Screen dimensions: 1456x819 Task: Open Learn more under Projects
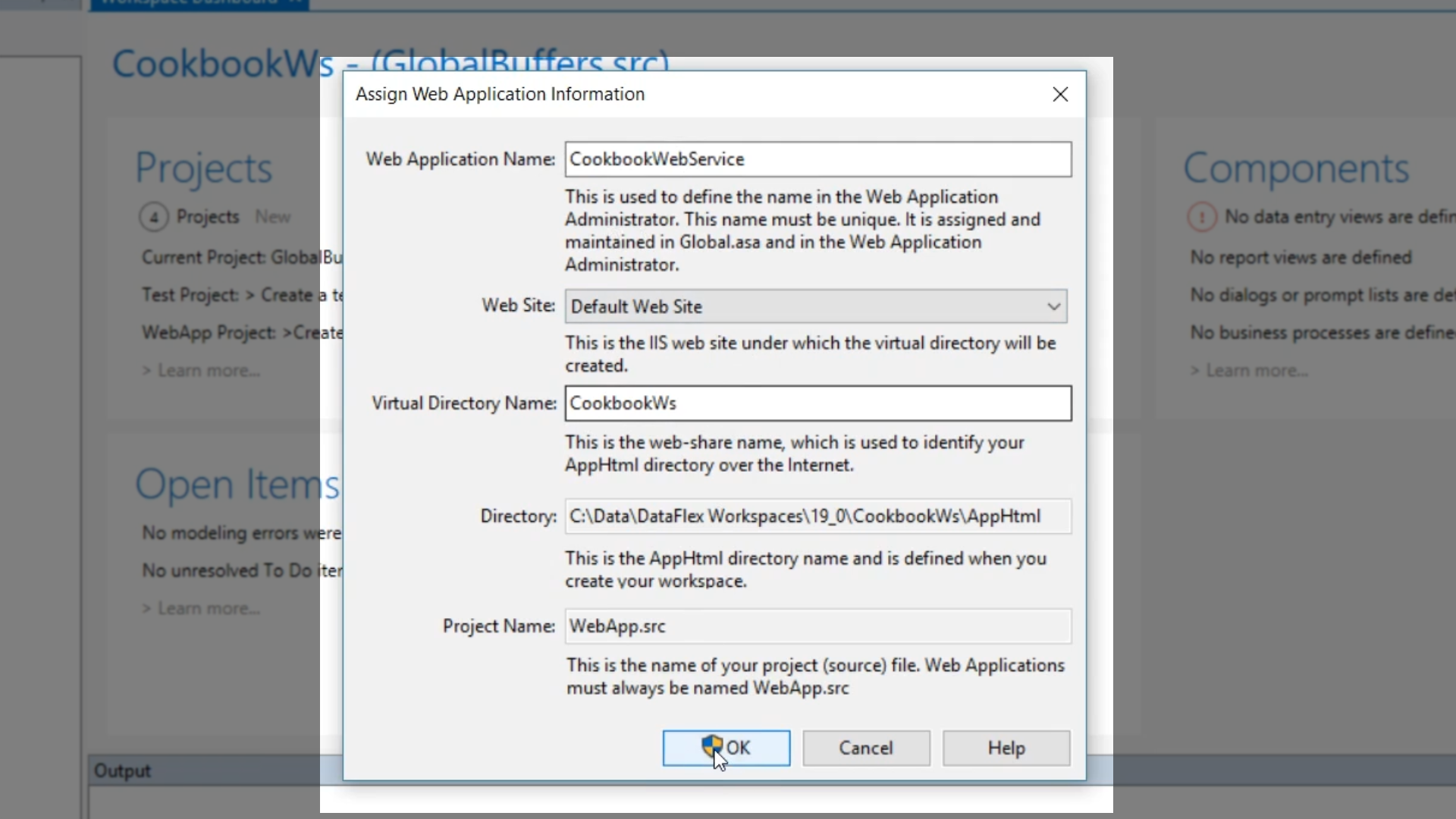coord(208,371)
